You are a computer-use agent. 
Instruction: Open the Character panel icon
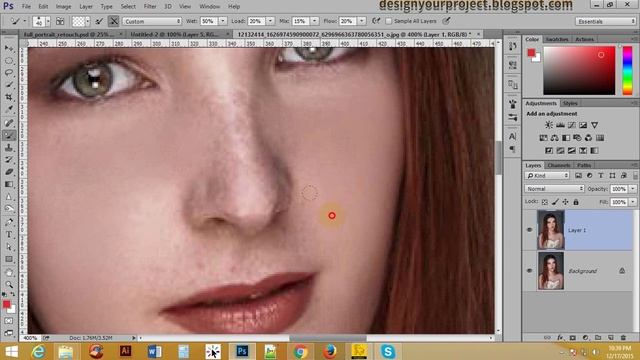[x=513, y=136]
